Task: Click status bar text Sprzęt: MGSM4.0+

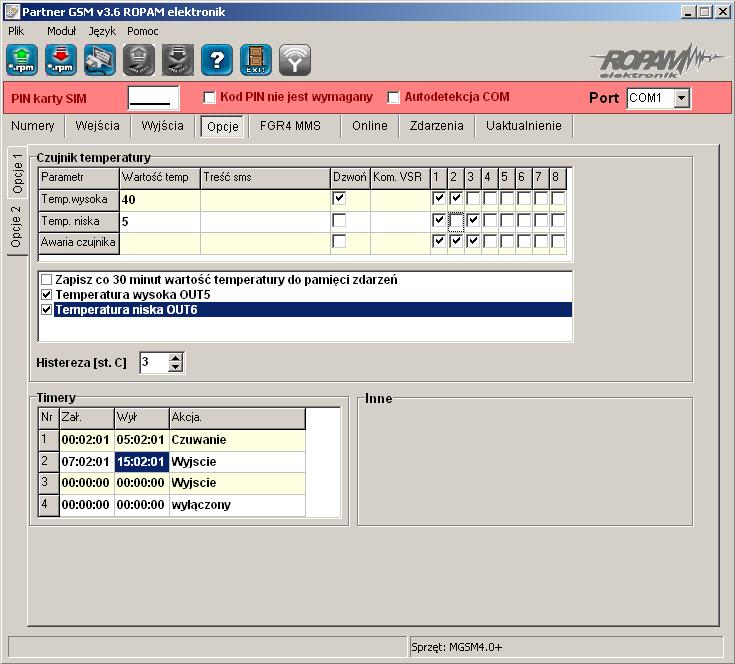Action: [456, 647]
